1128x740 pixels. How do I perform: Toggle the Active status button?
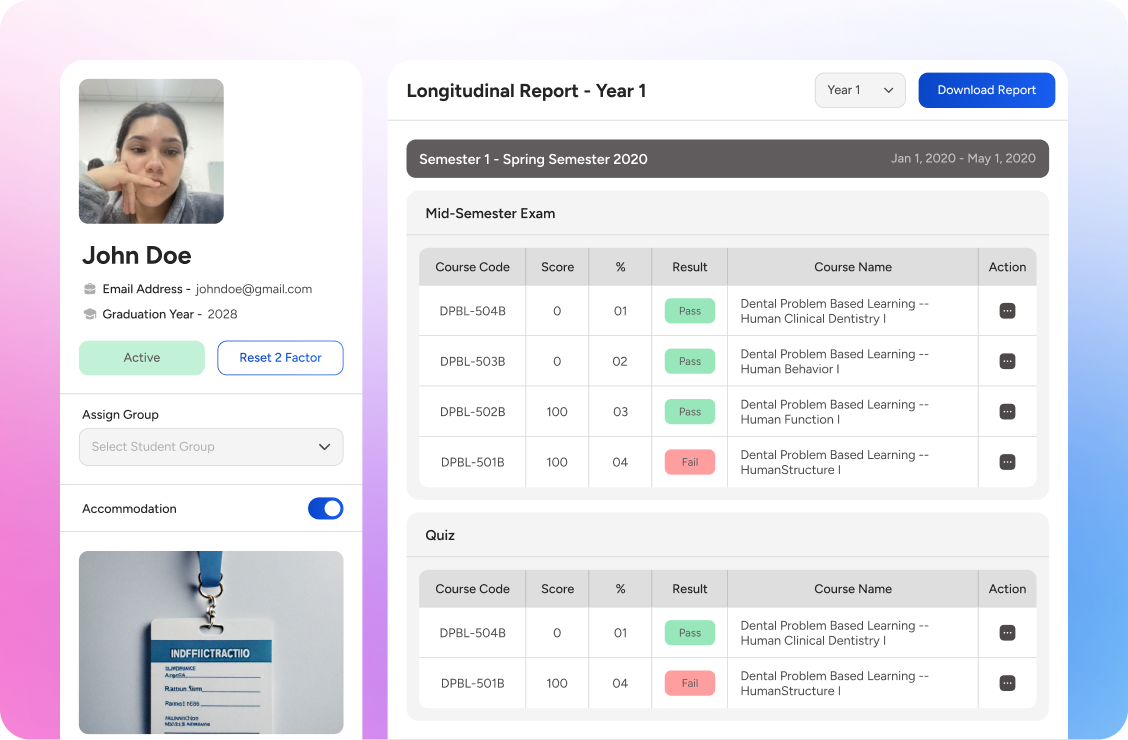click(x=142, y=358)
